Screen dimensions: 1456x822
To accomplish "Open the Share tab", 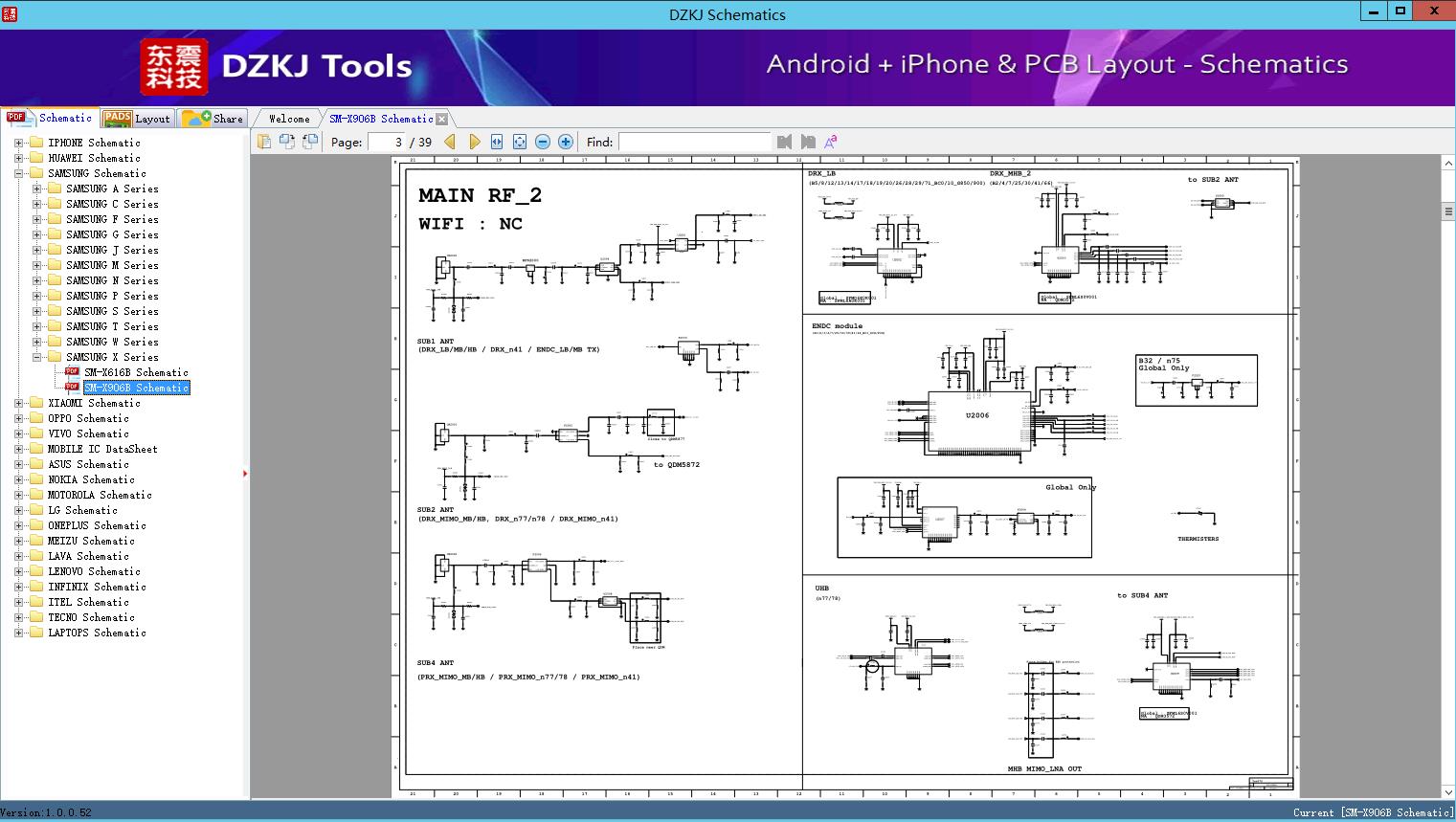I will 213,119.
